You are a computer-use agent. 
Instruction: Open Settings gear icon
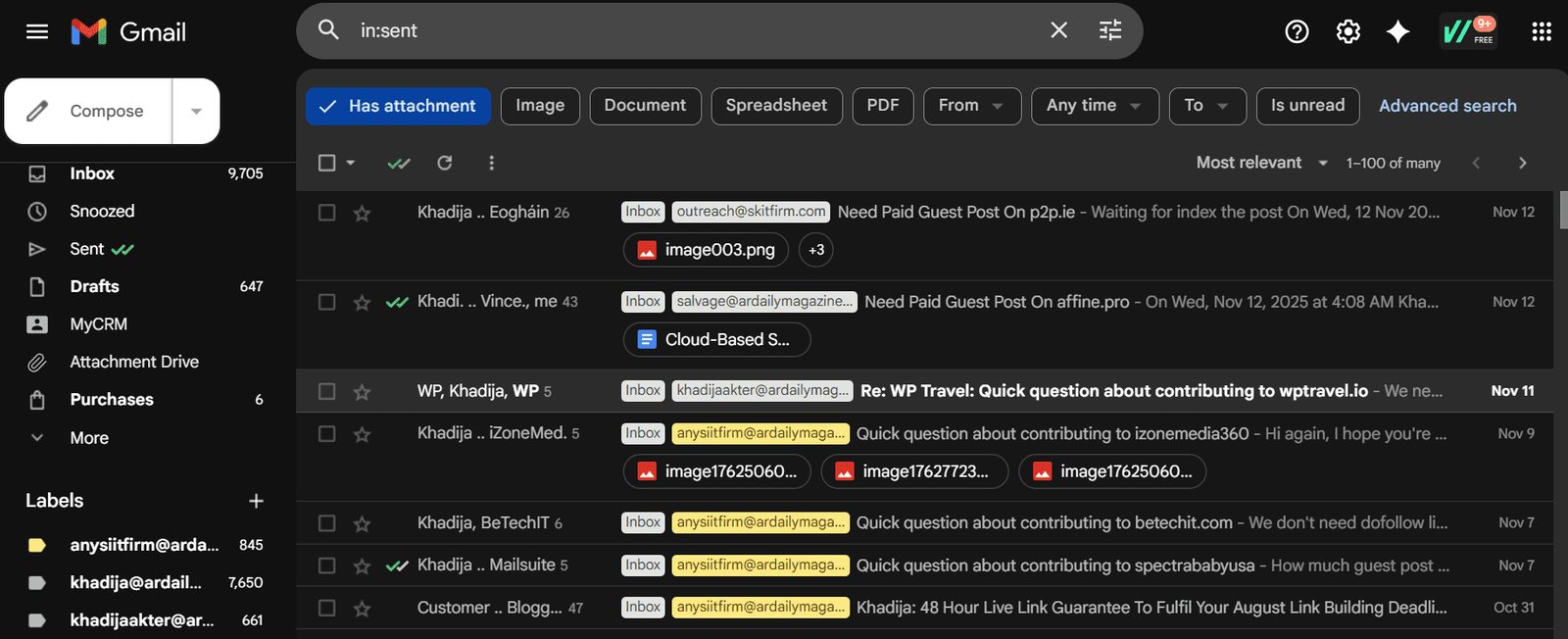coord(1348,32)
